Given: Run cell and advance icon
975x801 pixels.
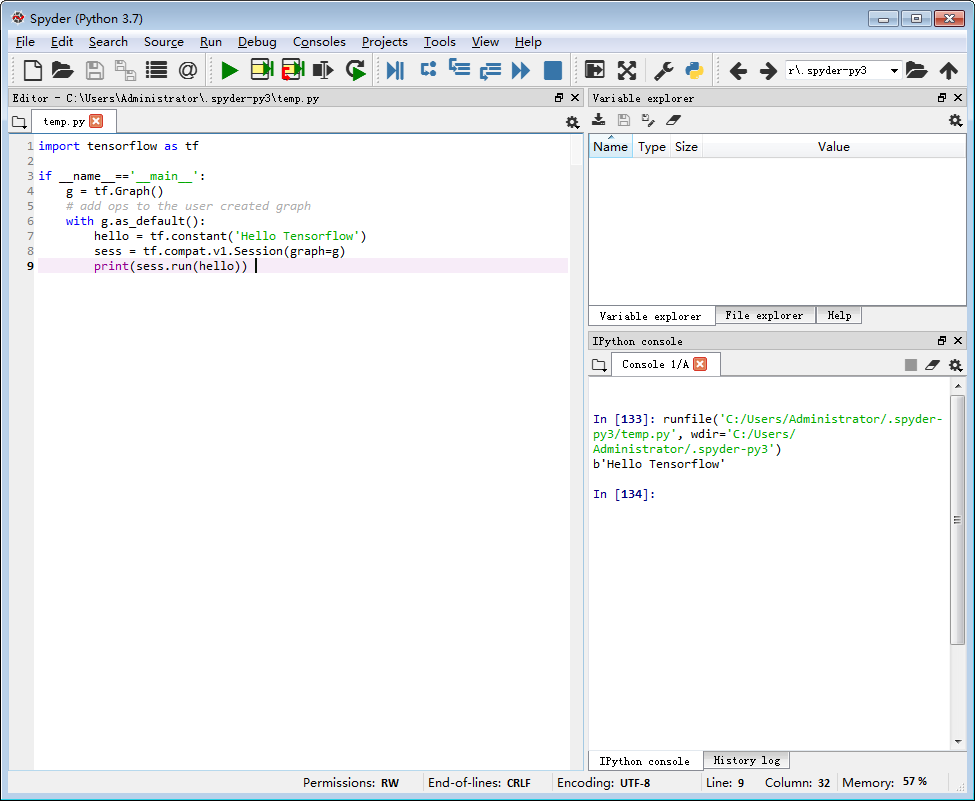Looking at the screenshot, I should coord(293,70).
